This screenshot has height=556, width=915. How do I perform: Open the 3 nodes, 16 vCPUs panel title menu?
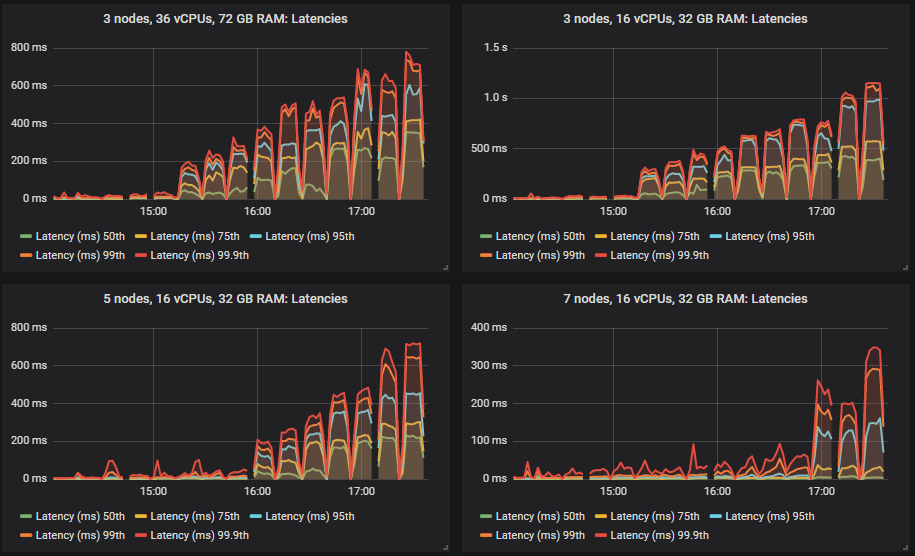(x=685, y=19)
